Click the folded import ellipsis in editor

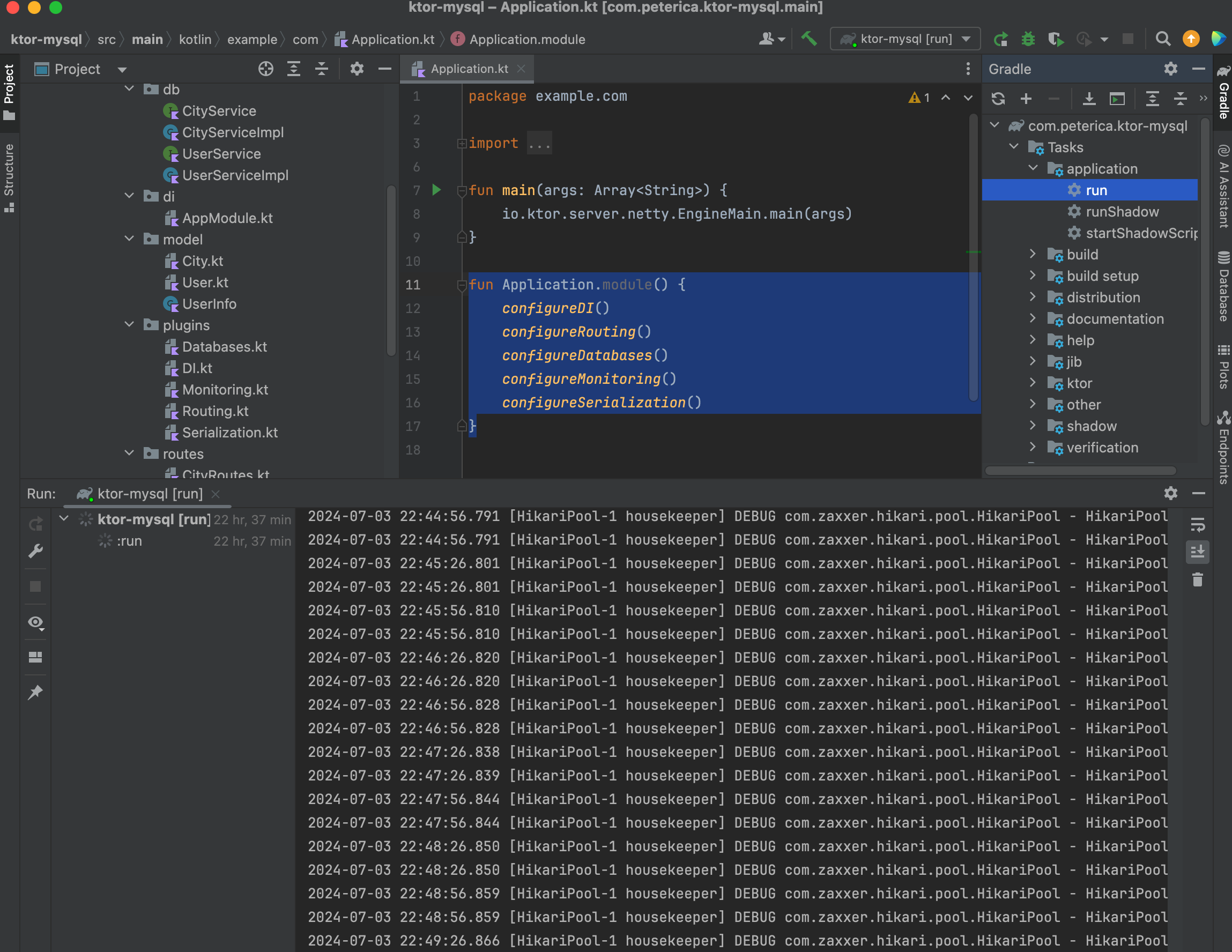coord(539,143)
